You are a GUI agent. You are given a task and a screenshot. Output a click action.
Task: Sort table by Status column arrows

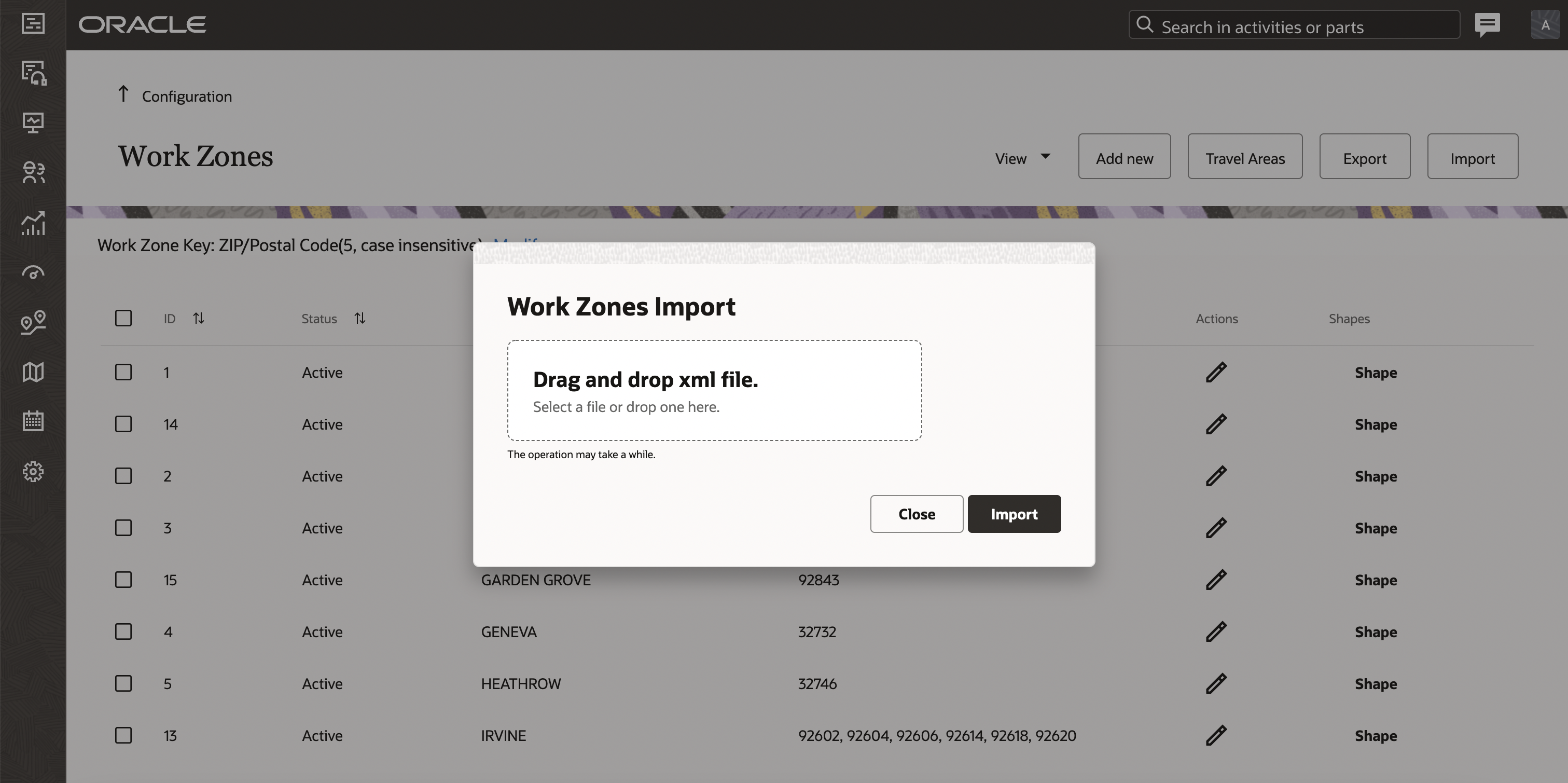360,318
